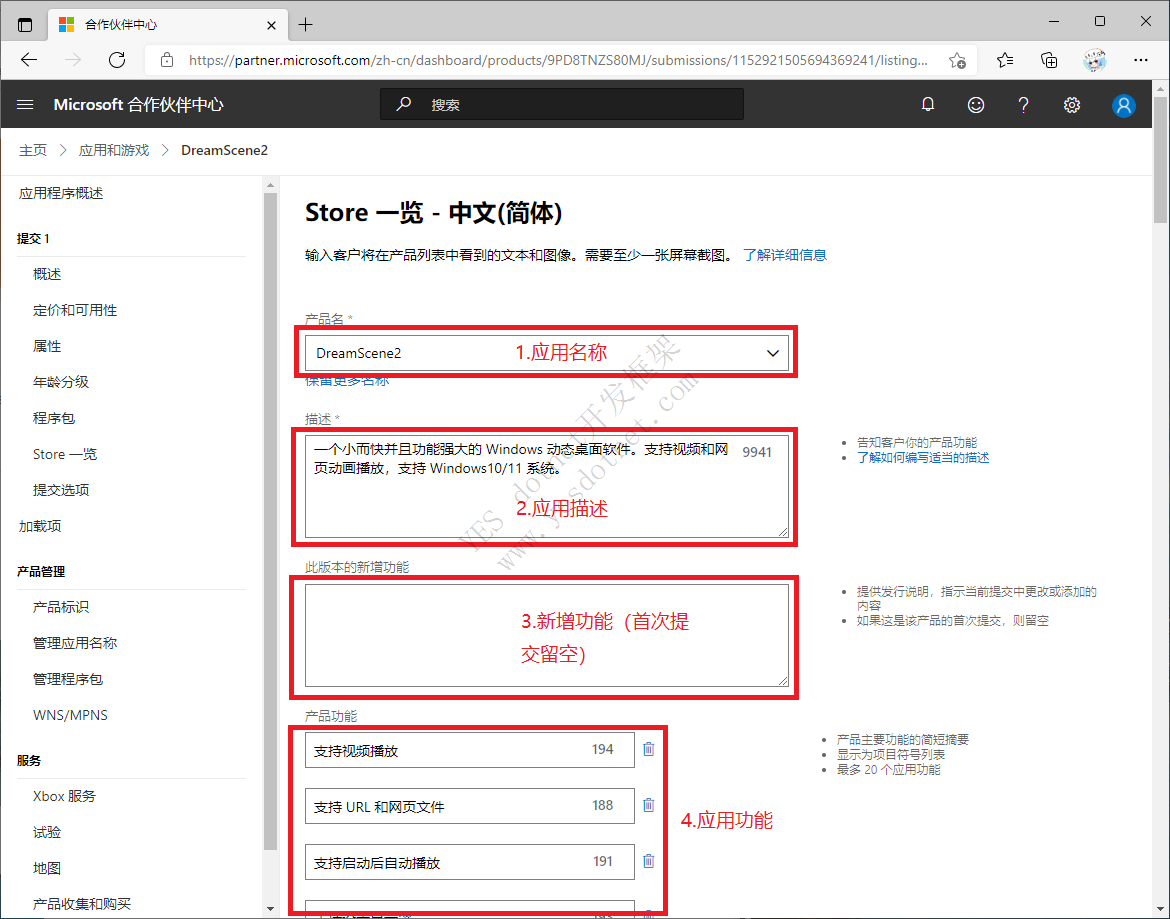Select Store 一览 in the sidebar
Viewport: 1170px width, 919px height.
point(65,454)
